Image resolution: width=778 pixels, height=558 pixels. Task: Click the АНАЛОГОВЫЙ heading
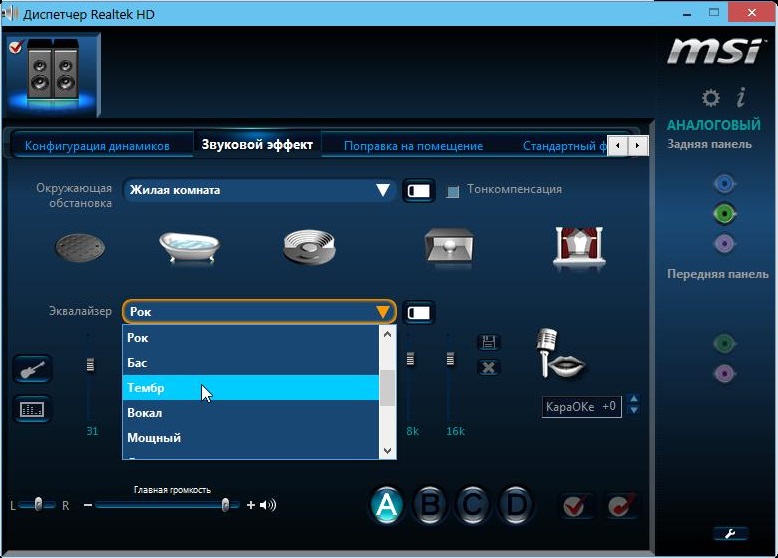point(713,124)
